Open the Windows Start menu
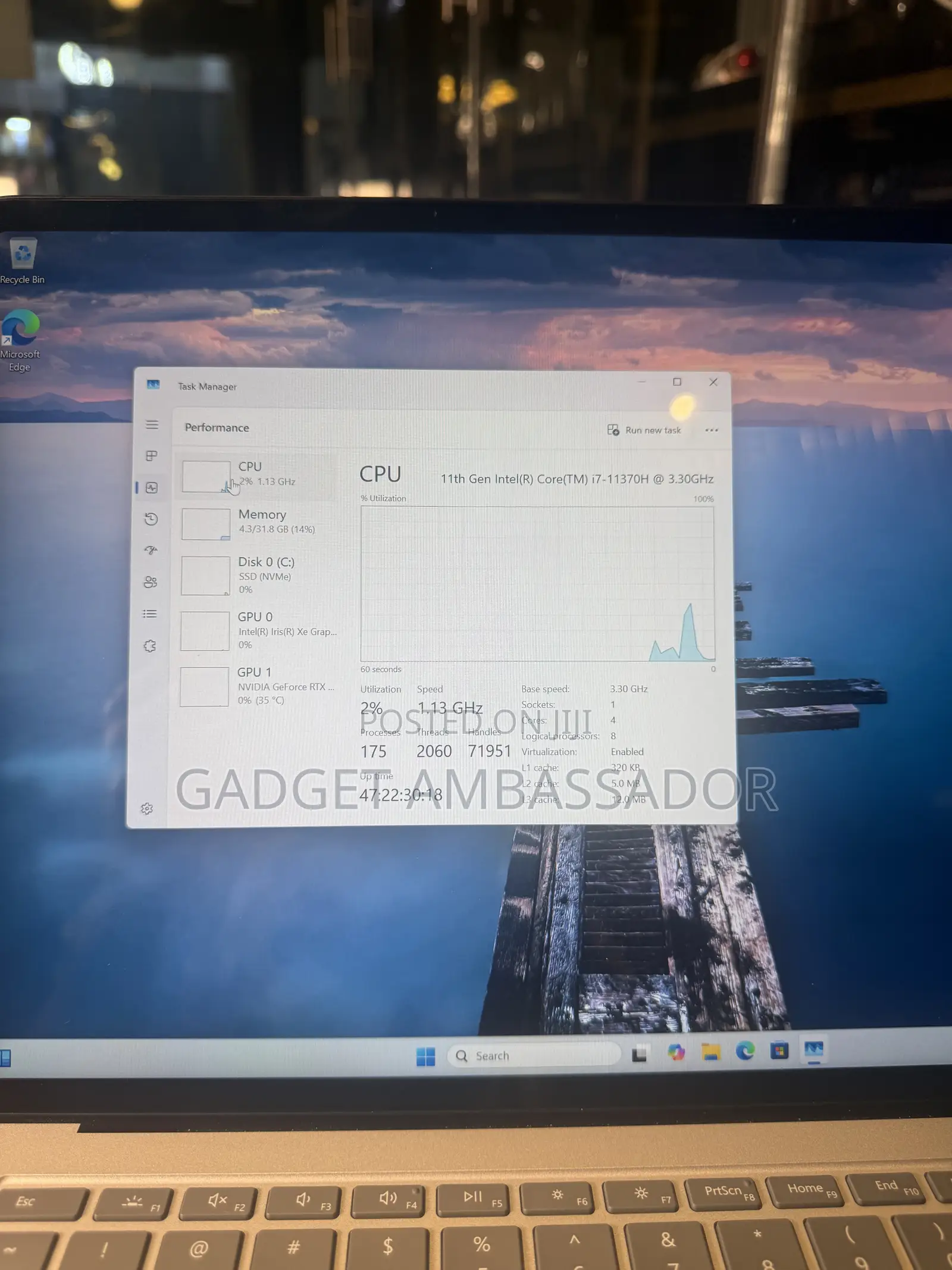The height and width of the screenshot is (1270, 952). pos(425,1056)
